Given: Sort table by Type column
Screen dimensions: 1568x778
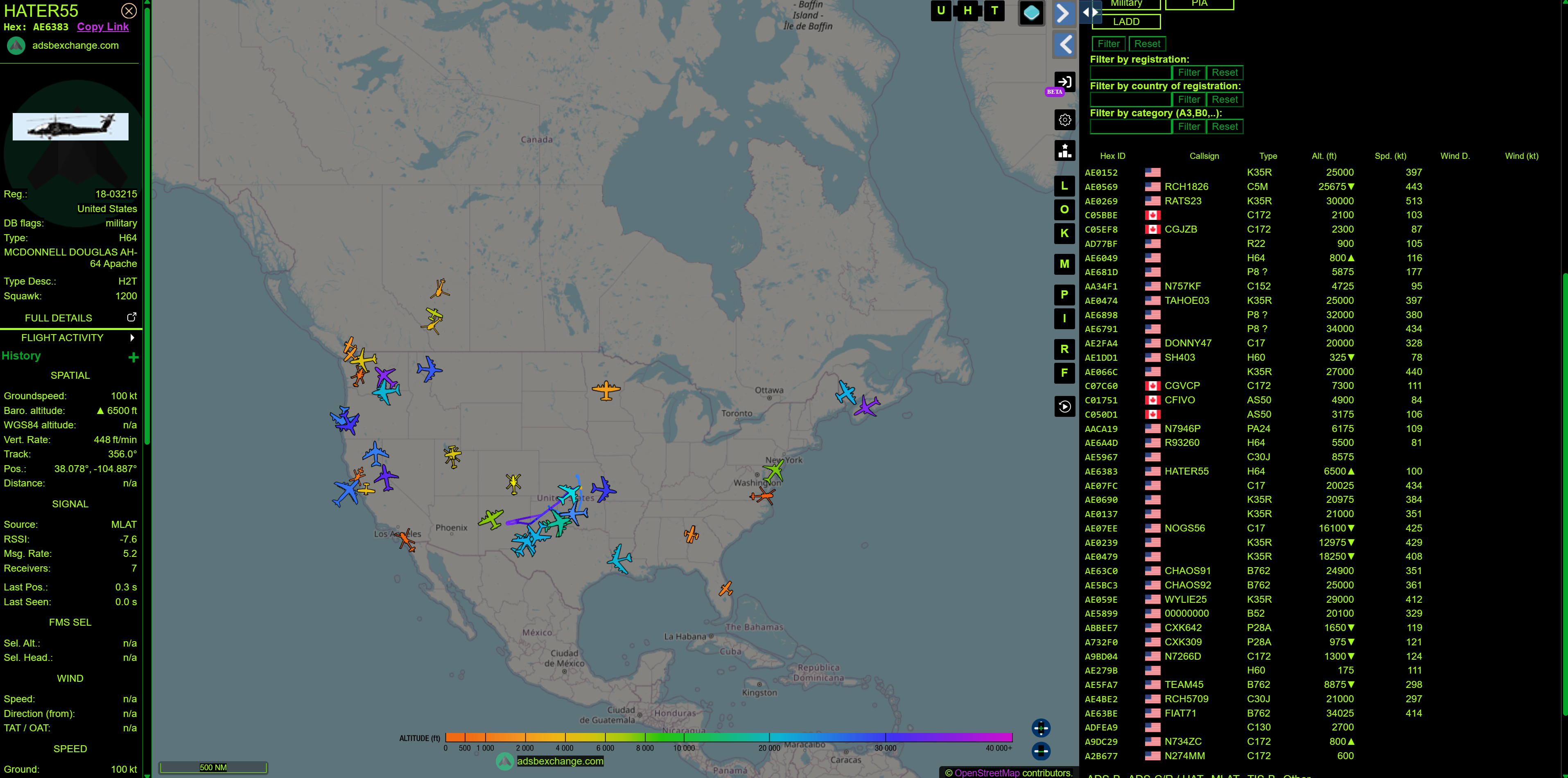Looking at the screenshot, I should [1268, 156].
